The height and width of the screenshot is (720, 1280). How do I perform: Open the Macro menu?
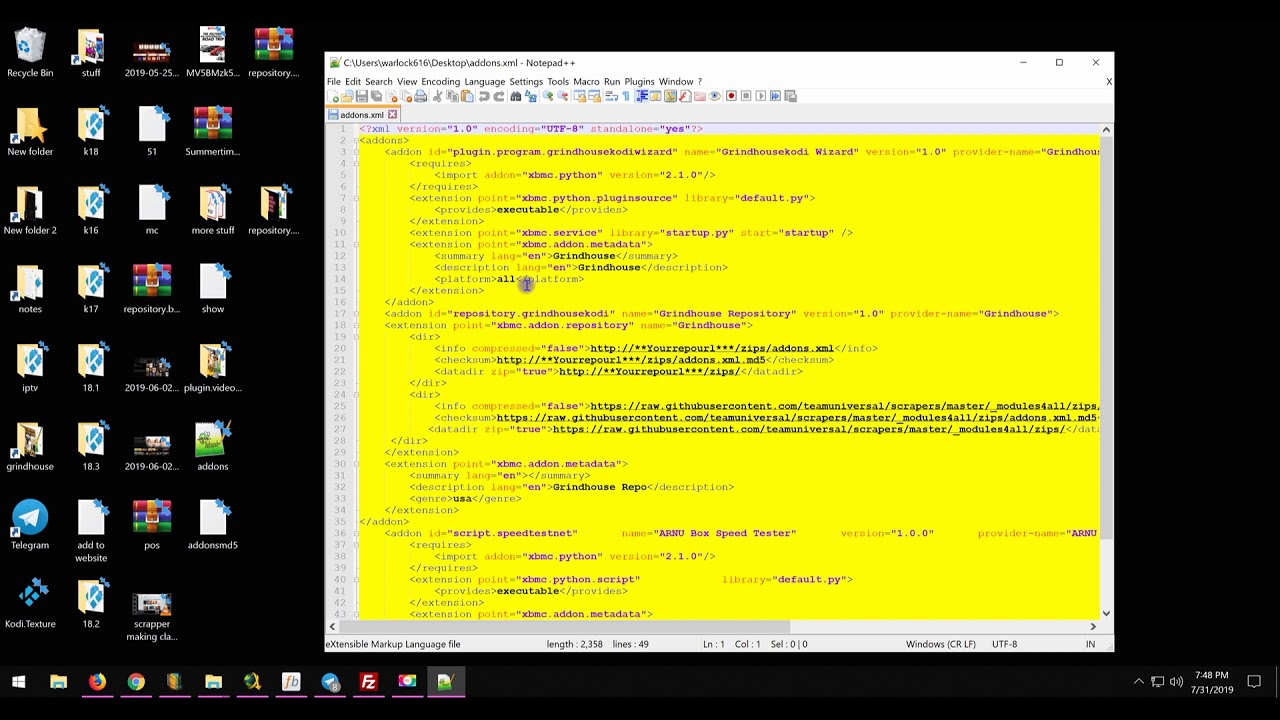pos(586,81)
